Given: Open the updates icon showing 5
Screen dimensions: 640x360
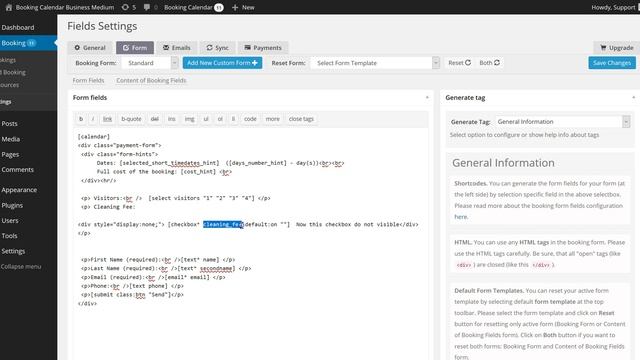Looking at the screenshot, I should click(129, 7).
